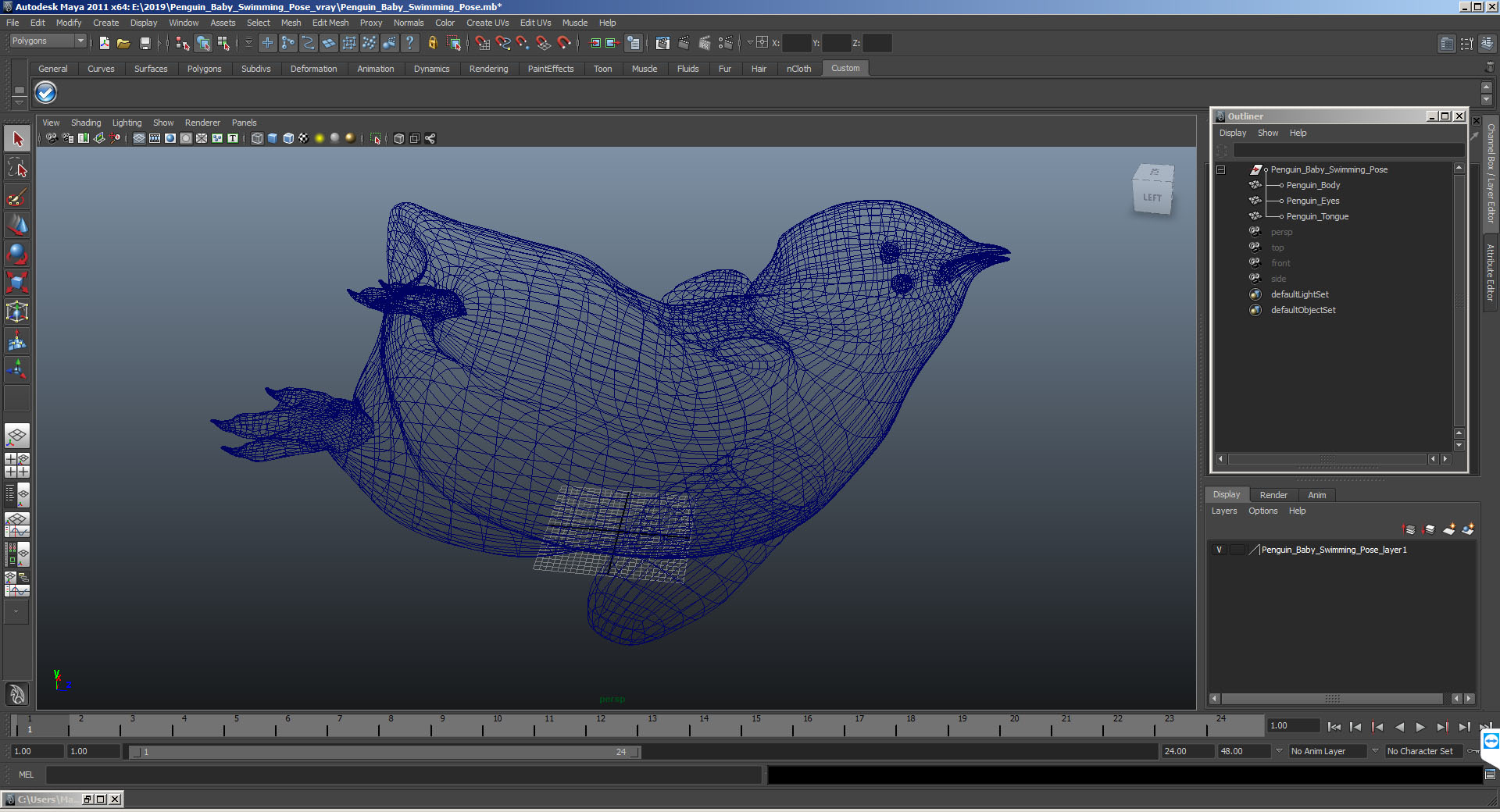The image size is (1500, 812).
Task: Select Penguin_Tongue in the Outliner
Action: (1317, 216)
